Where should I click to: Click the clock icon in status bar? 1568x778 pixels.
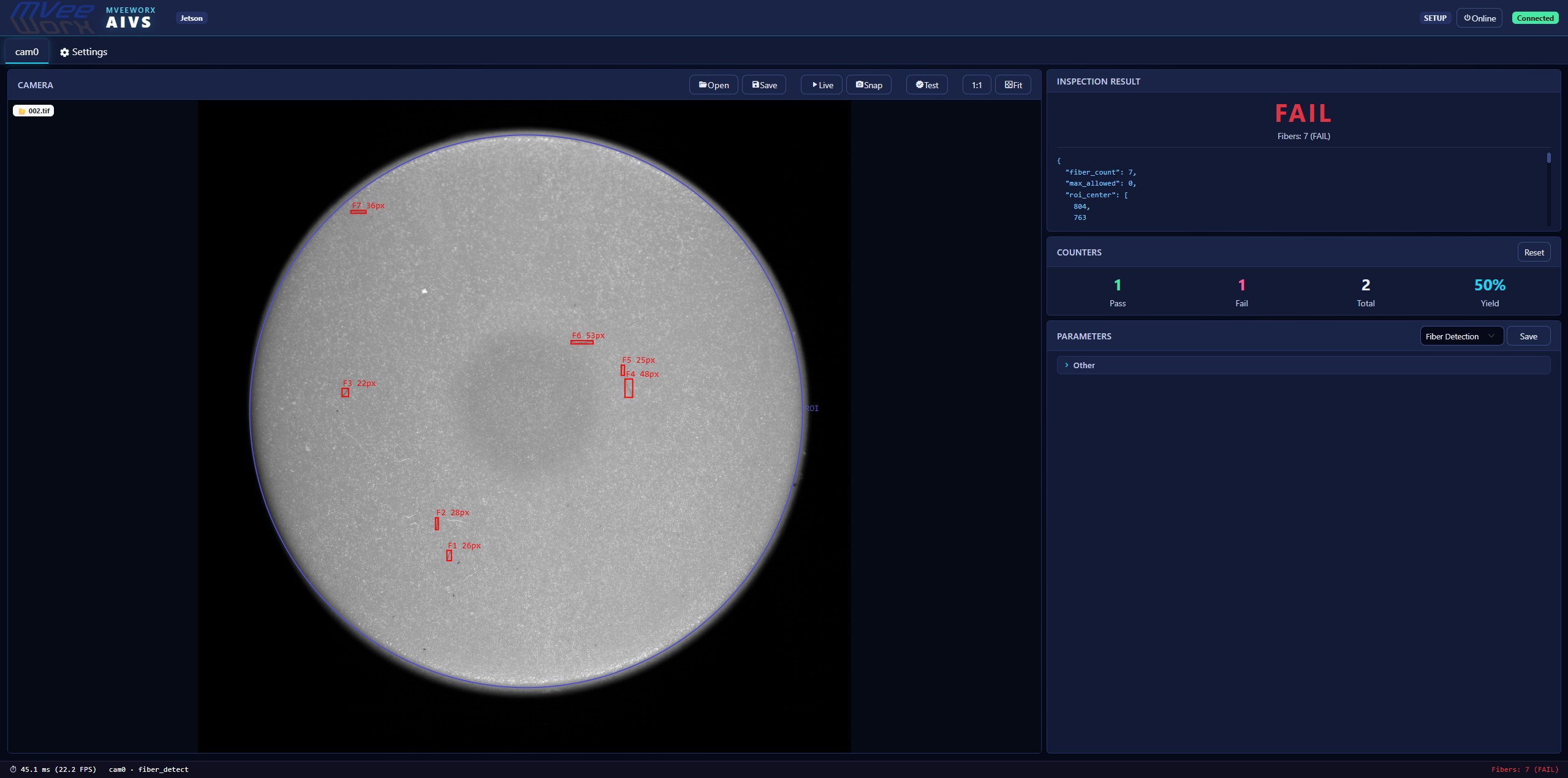click(13, 769)
